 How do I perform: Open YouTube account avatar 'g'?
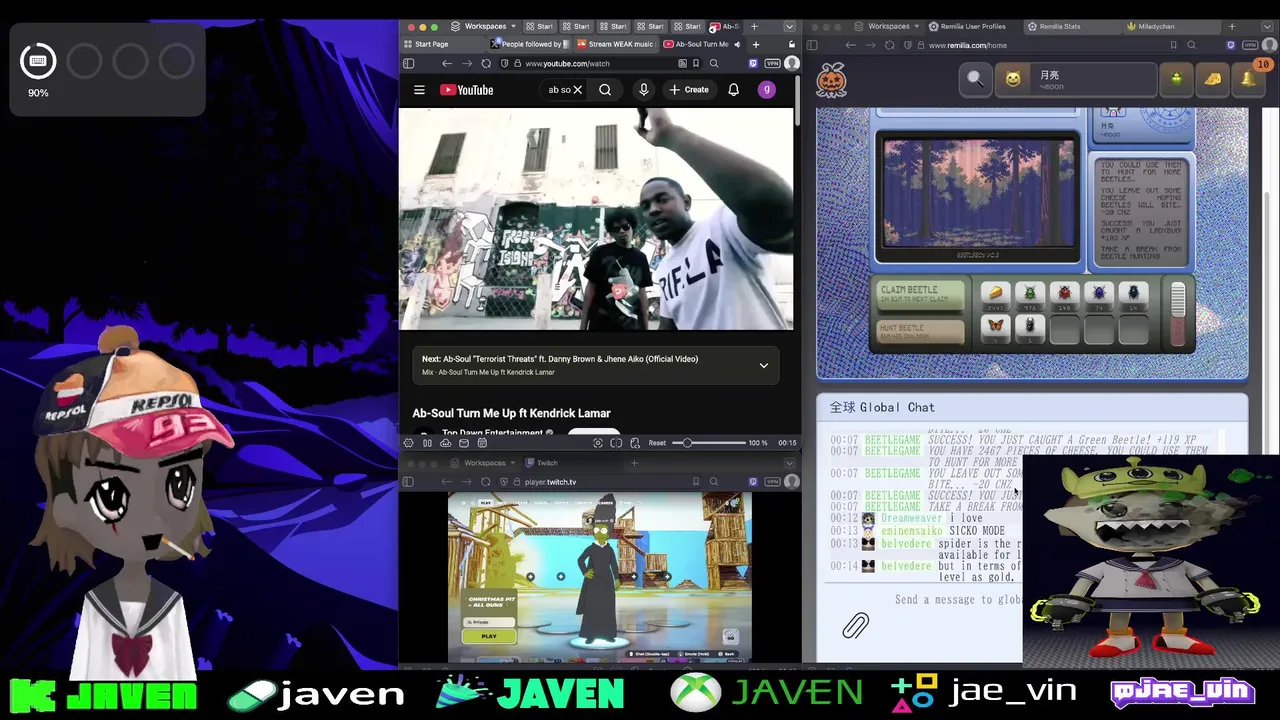pyautogui.click(x=767, y=90)
